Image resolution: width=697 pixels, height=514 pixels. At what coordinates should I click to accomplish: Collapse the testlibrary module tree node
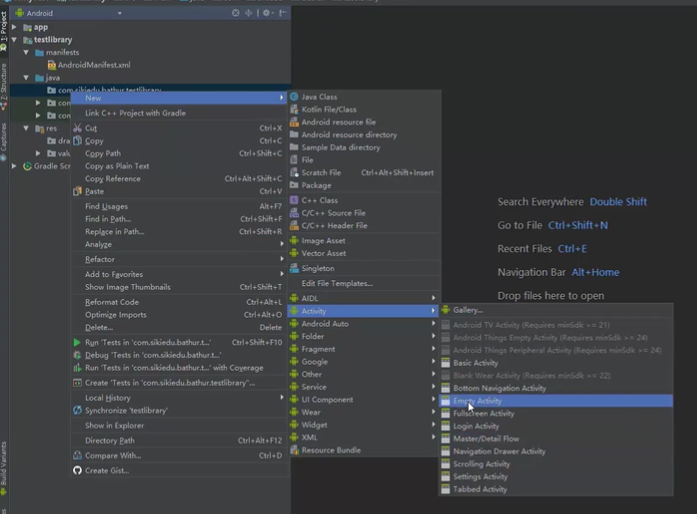[x=14, y=40]
